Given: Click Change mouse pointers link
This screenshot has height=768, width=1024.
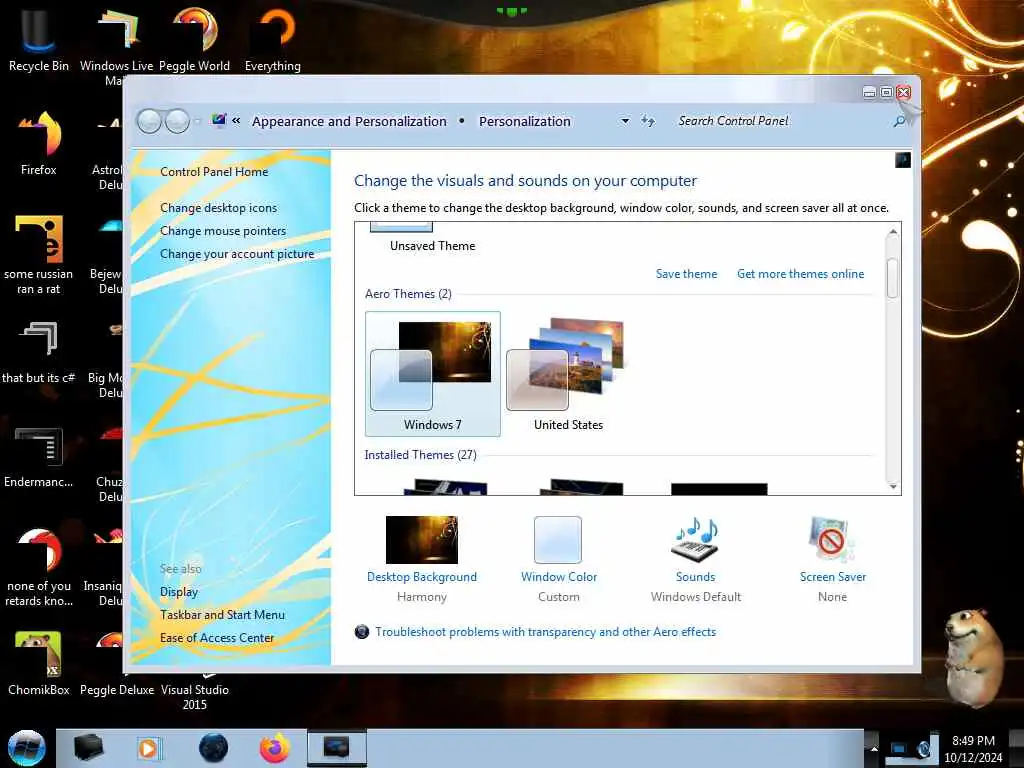Looking at the screenshot, I should click(223, 231).
